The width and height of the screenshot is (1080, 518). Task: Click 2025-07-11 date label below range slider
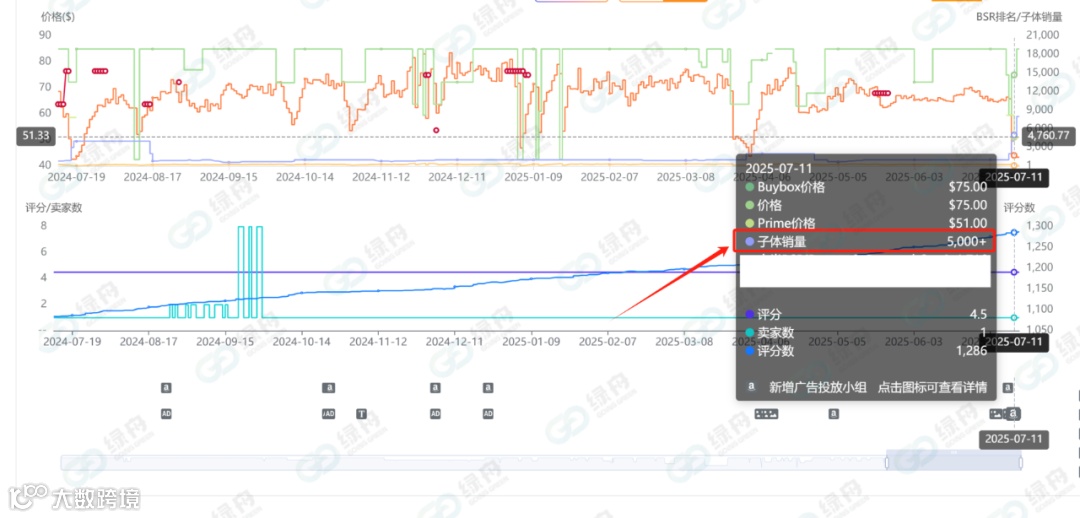(1014, 439)
